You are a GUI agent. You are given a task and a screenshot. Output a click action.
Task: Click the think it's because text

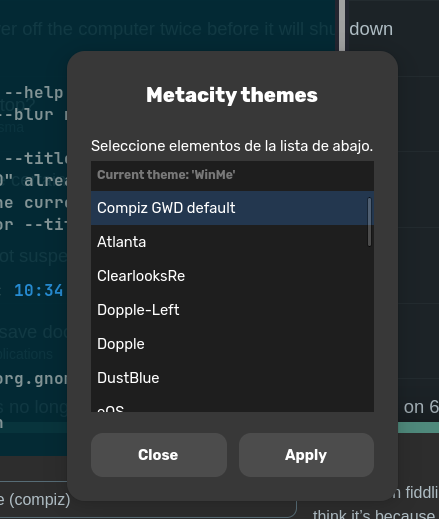click(x=374, y=514)
